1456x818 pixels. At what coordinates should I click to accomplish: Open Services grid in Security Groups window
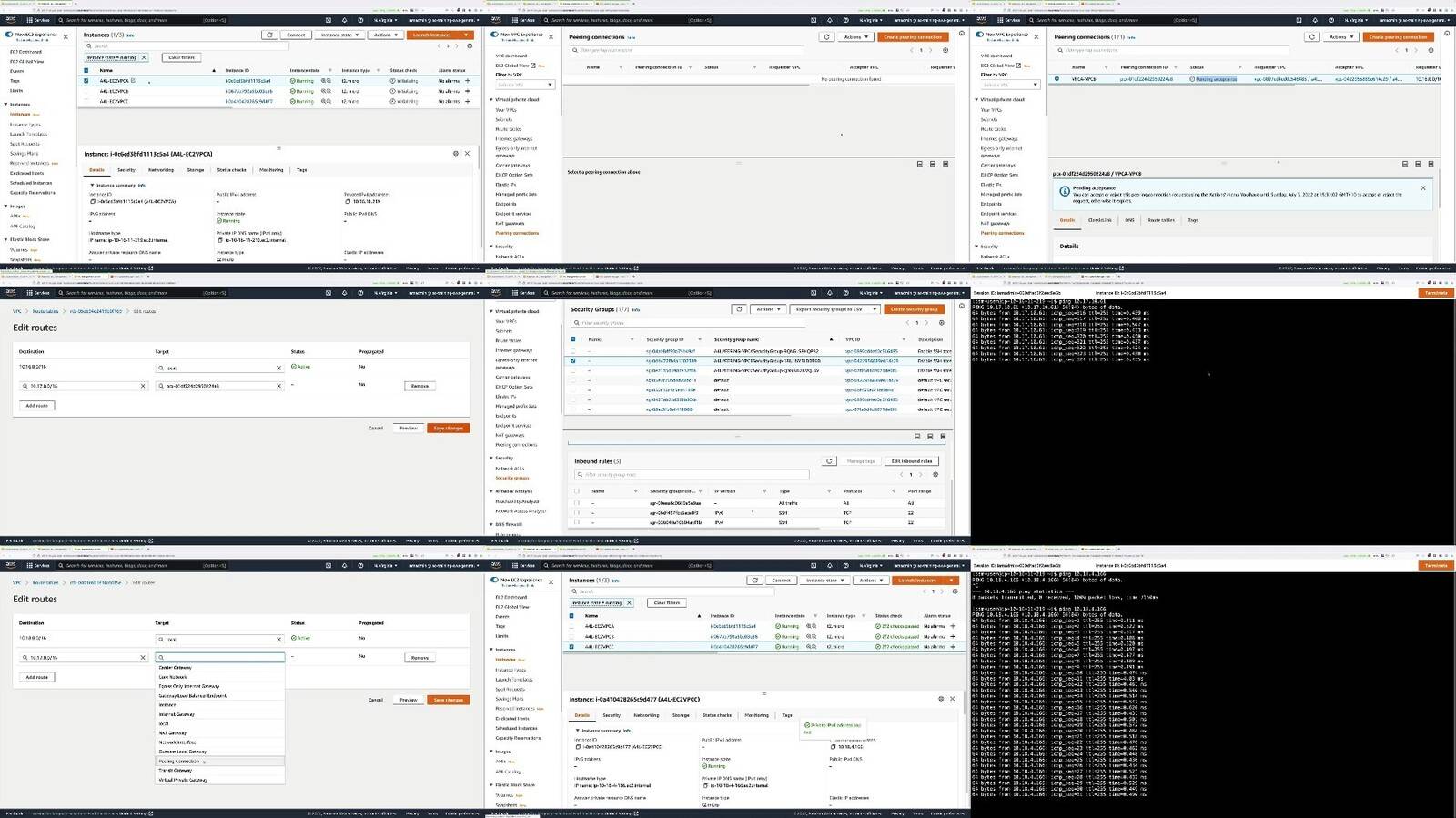[524, 293]
